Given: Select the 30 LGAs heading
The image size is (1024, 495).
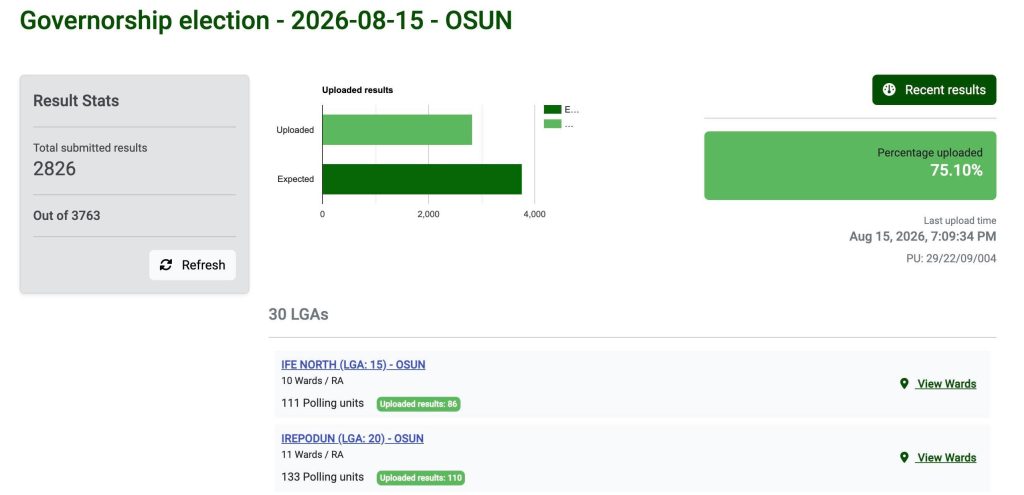Looking at the screenshot, I should (298, 315).
